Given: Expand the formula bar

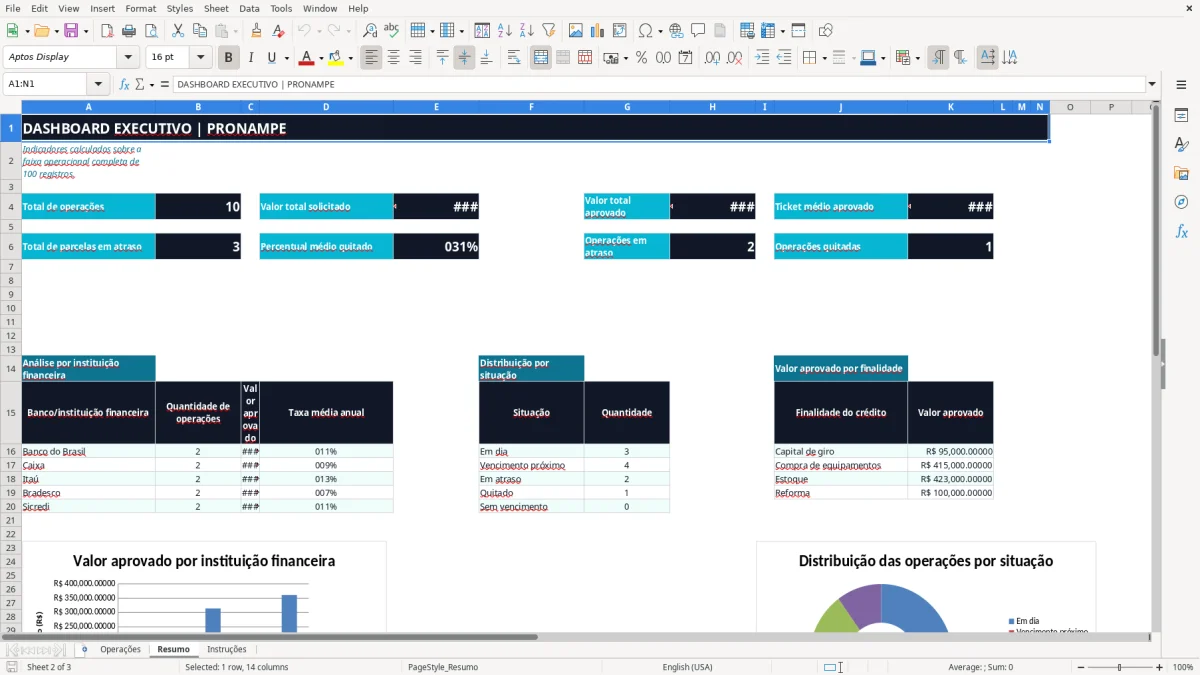Looking at the screenshot, I should point(1152,84).
